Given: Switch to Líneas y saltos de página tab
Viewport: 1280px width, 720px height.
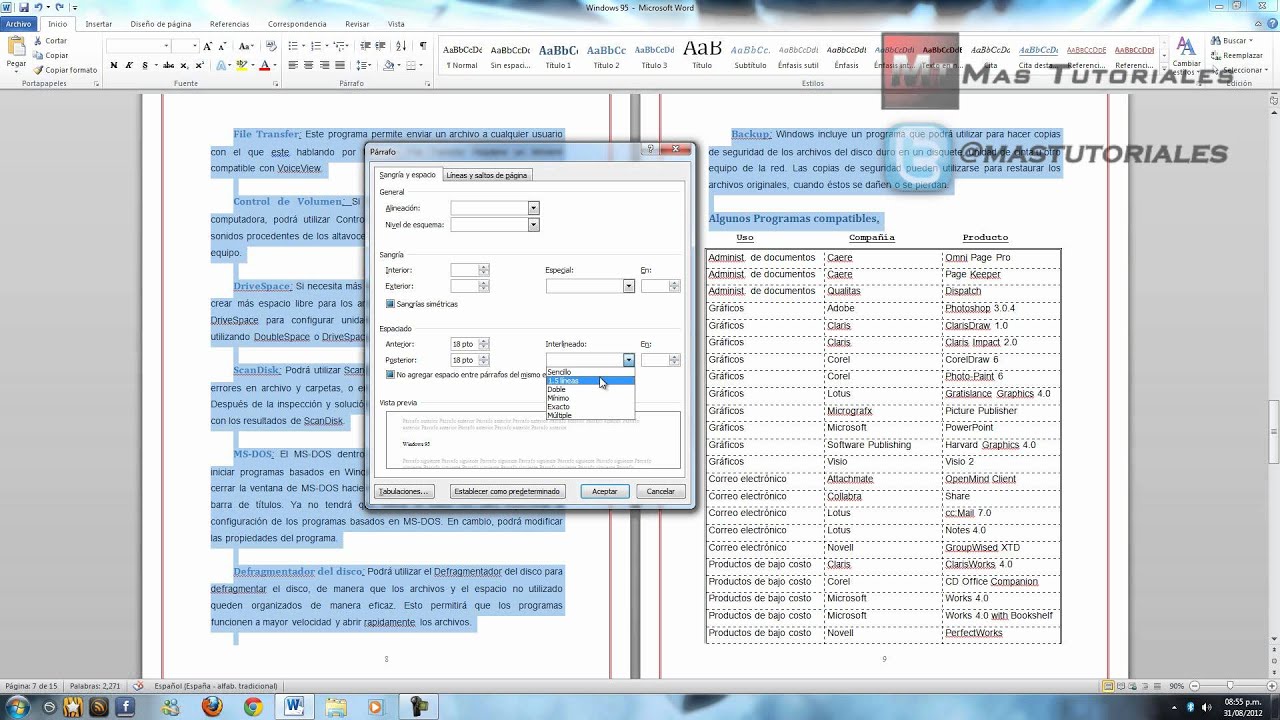Looking at the screenshot, I should click(x=486, y=175).
